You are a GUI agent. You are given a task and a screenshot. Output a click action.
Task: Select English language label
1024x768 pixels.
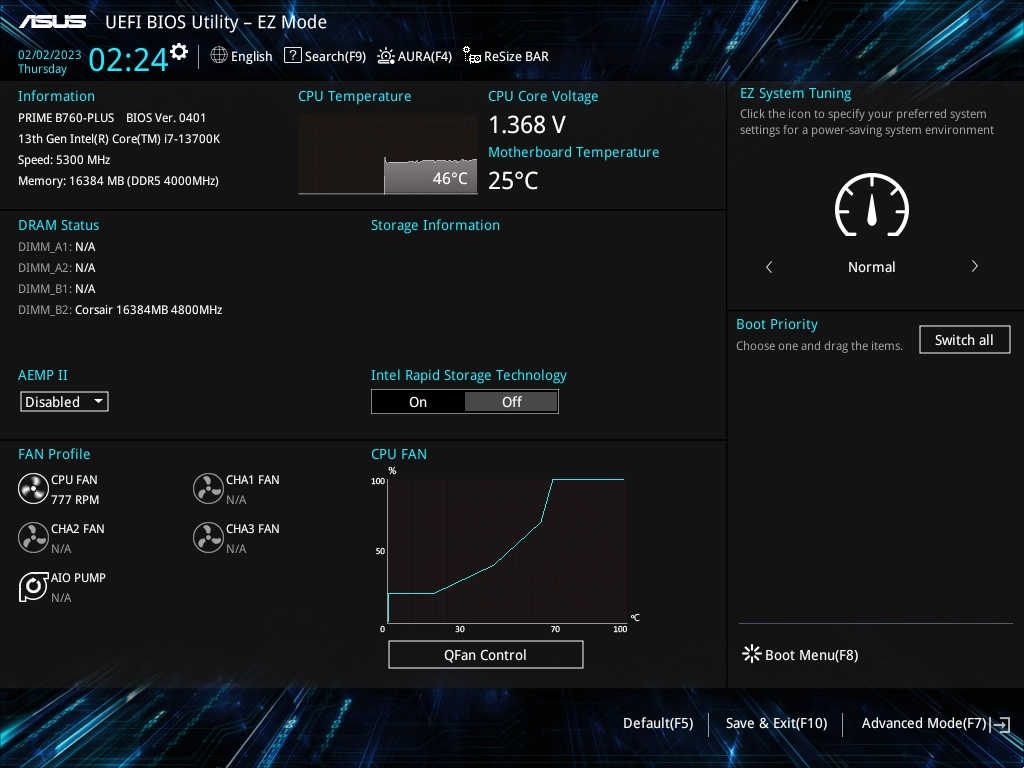(251, 57)
